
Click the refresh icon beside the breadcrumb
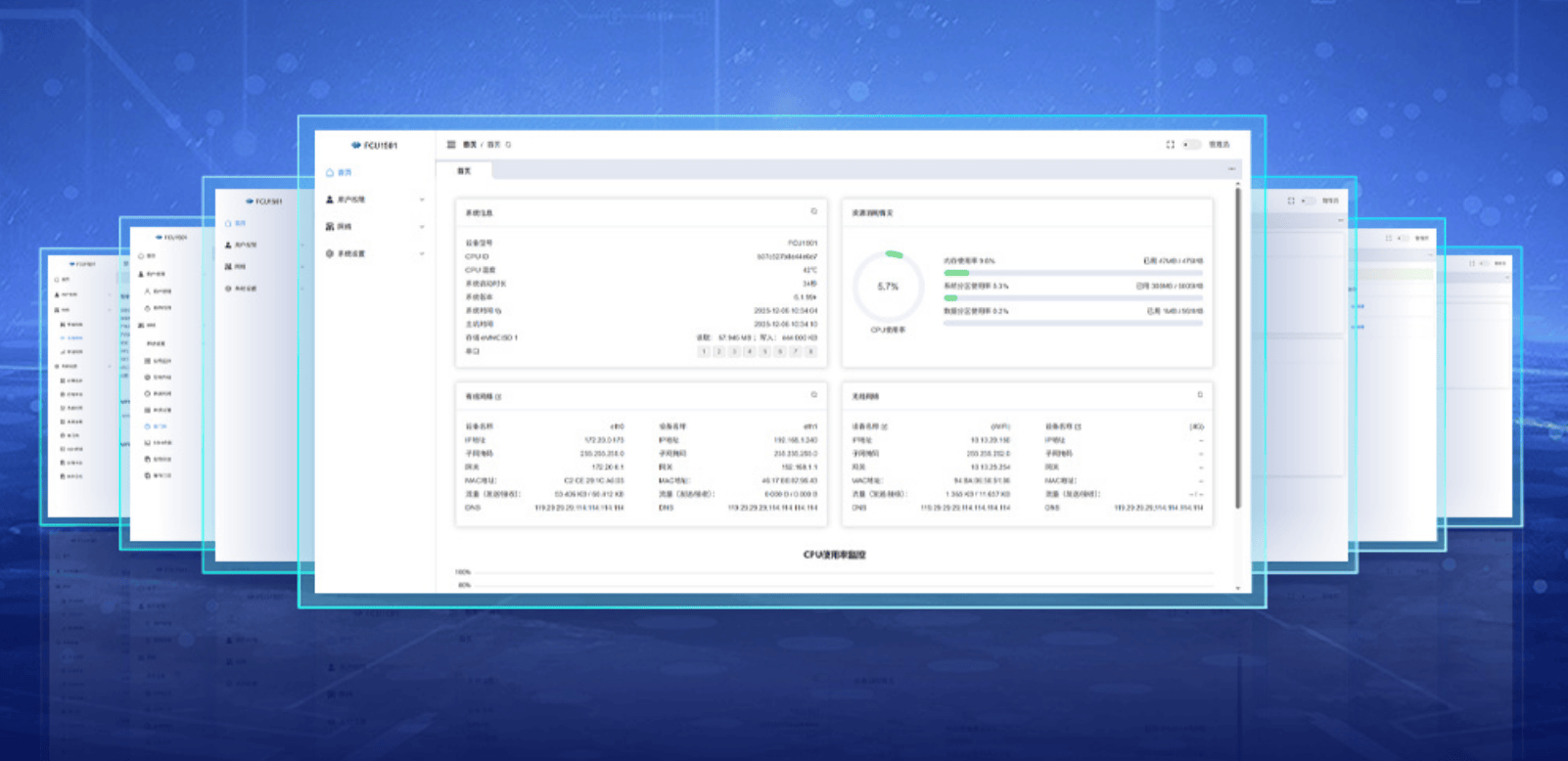508,145
